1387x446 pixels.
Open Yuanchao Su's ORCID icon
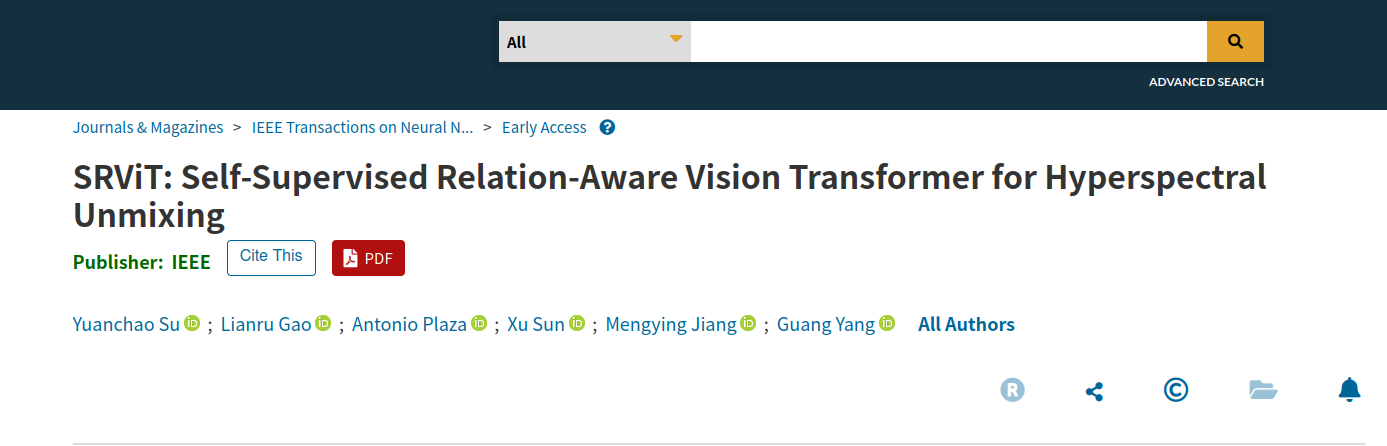pos(192,323)
